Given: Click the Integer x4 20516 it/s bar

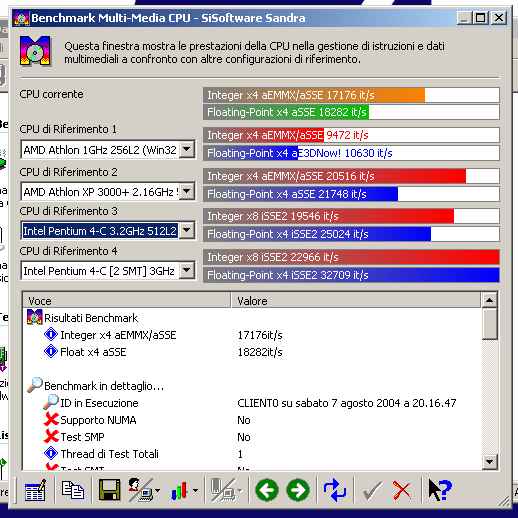Looking at the screenshot, I should click(351, 176).
